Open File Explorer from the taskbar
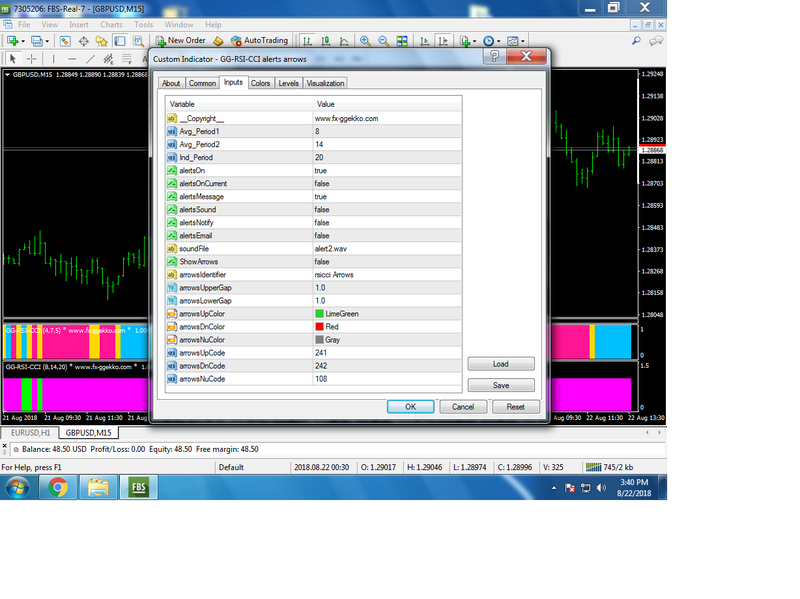The image size is (800, 599). tap(98, 487)
